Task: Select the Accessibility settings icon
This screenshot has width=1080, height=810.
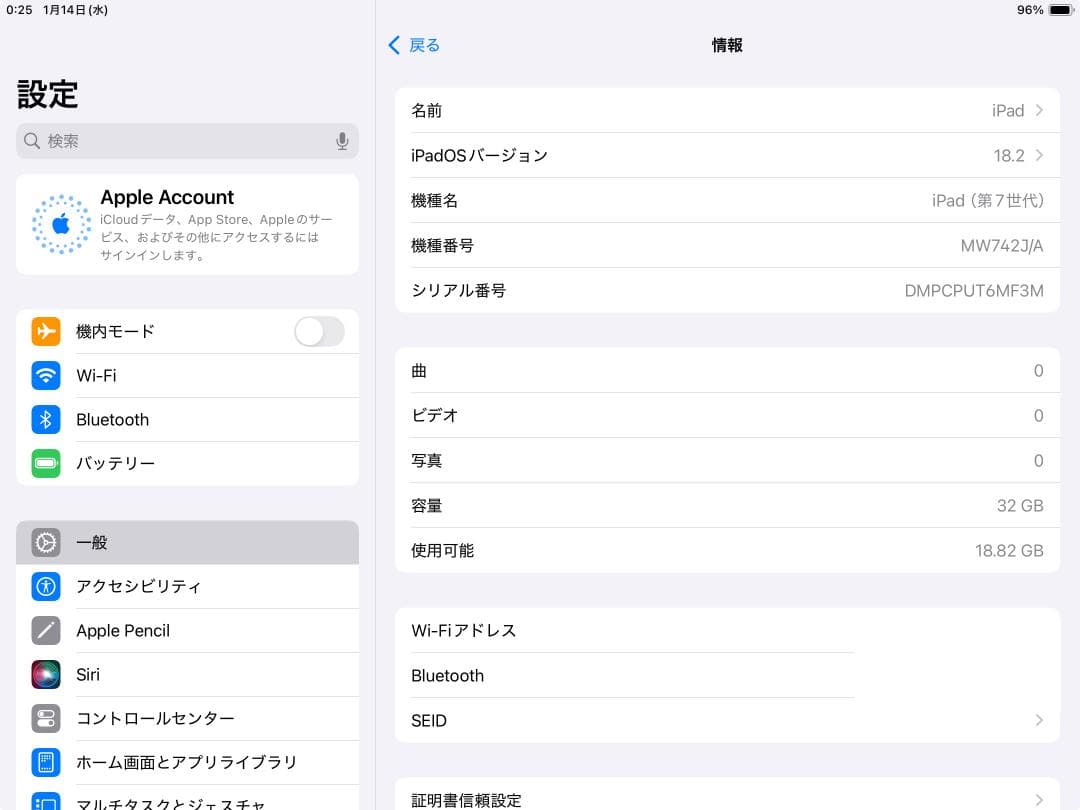Action: [x=46, y=586]
